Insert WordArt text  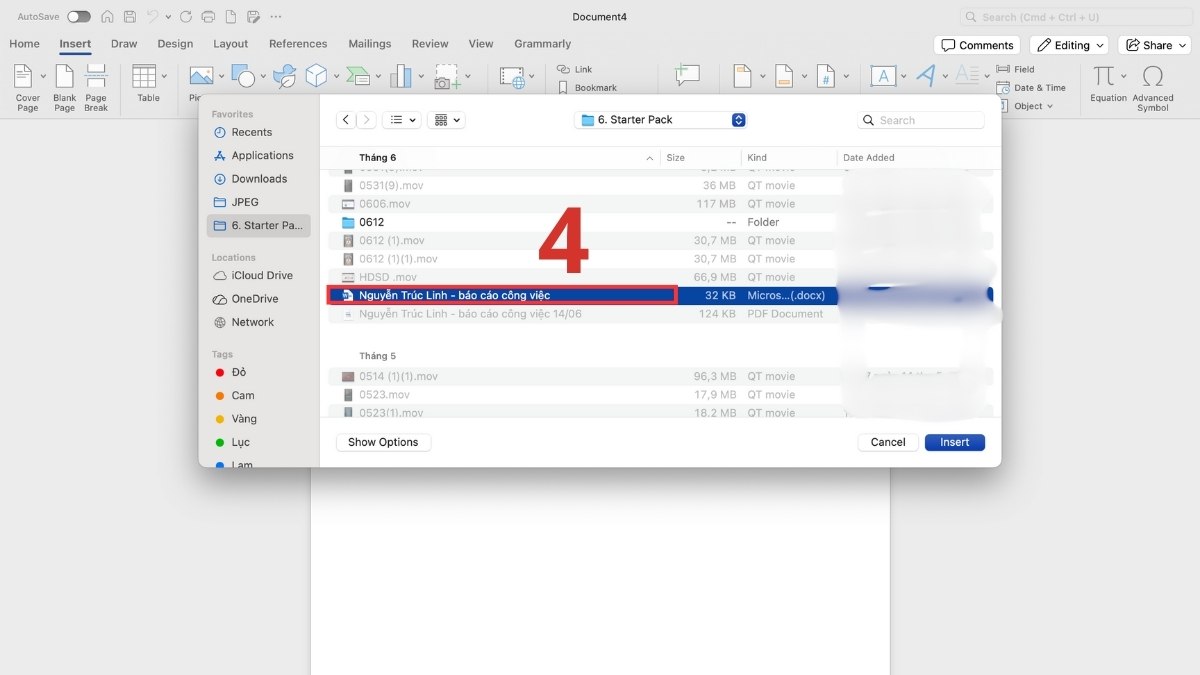pyautogui.click(x=926, y=76)
